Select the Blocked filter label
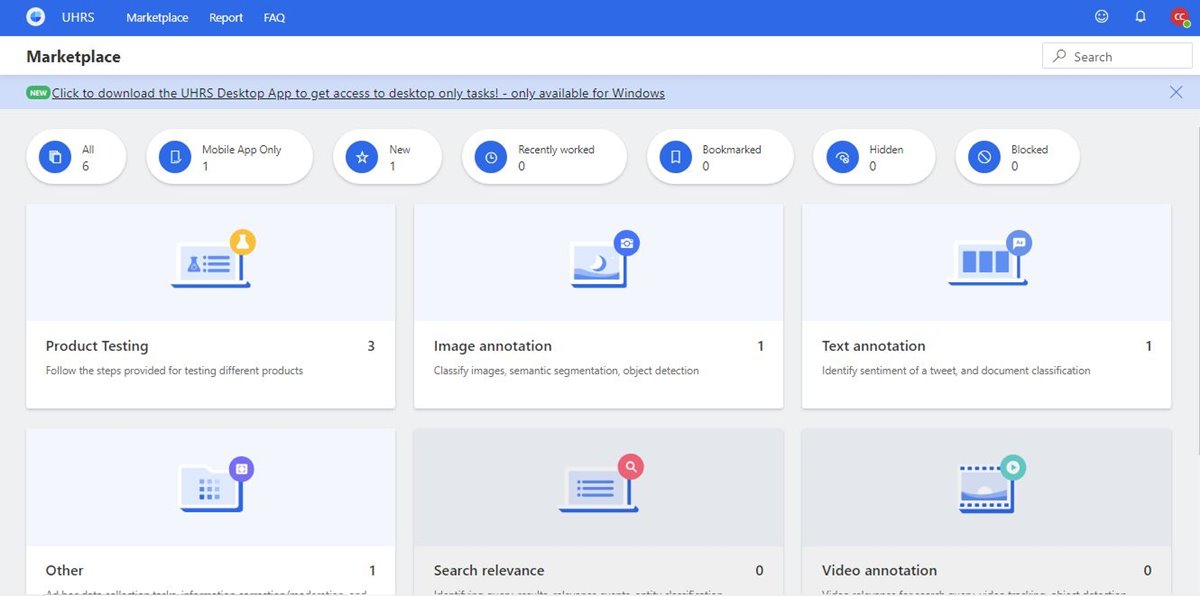This screenshot has width=1200, height=596. [1029, 150]
